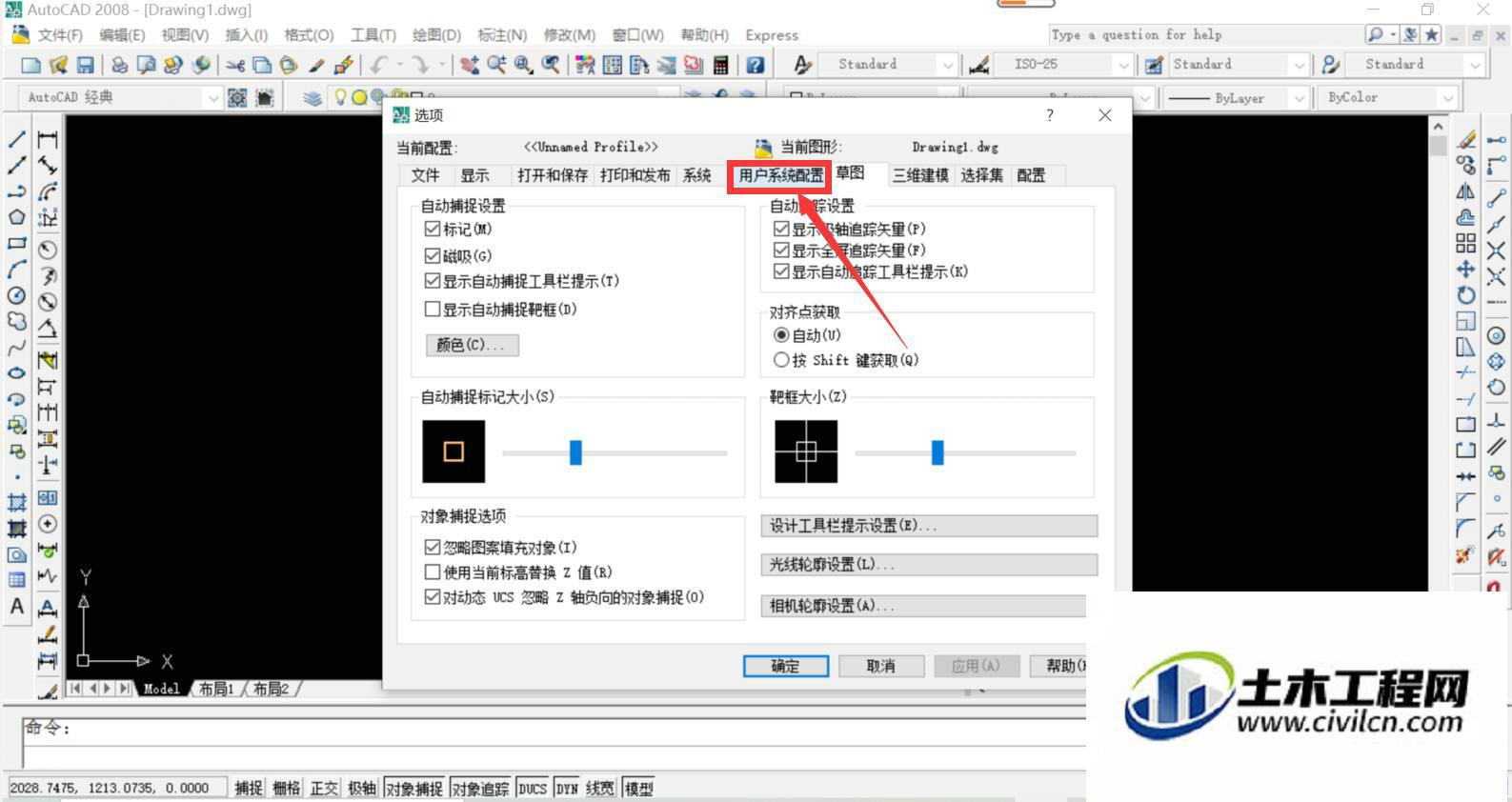Select the Mirror modify tool
The width and height of the screenshot is (1512, 802).
(1466, 191)
